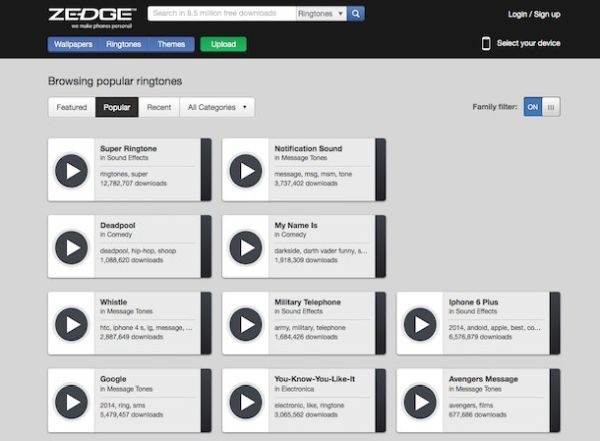Click the green Upload button
Screen dimensions: 600x441
(x=223, y=44)
